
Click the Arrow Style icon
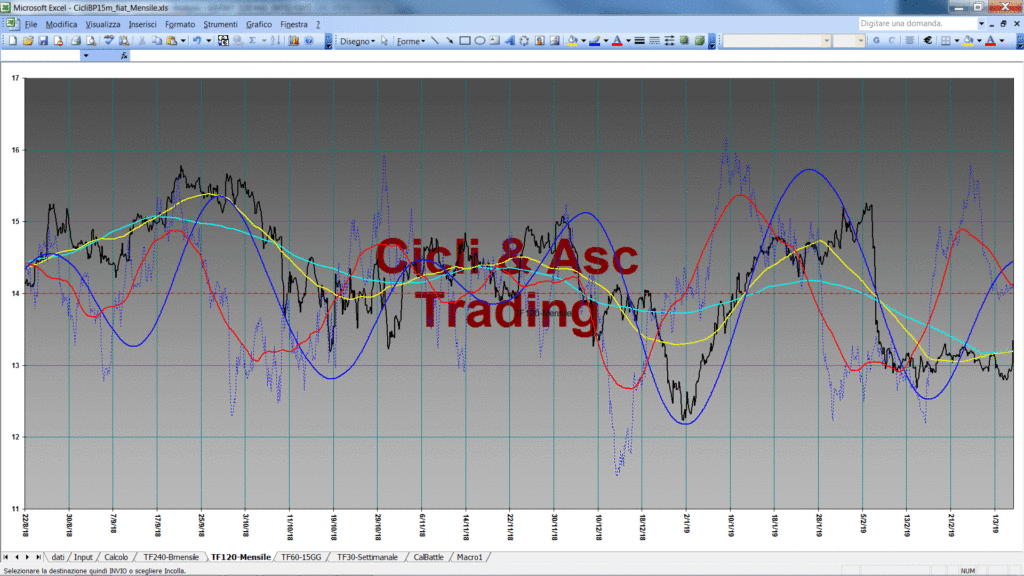[x=669, y=40]
